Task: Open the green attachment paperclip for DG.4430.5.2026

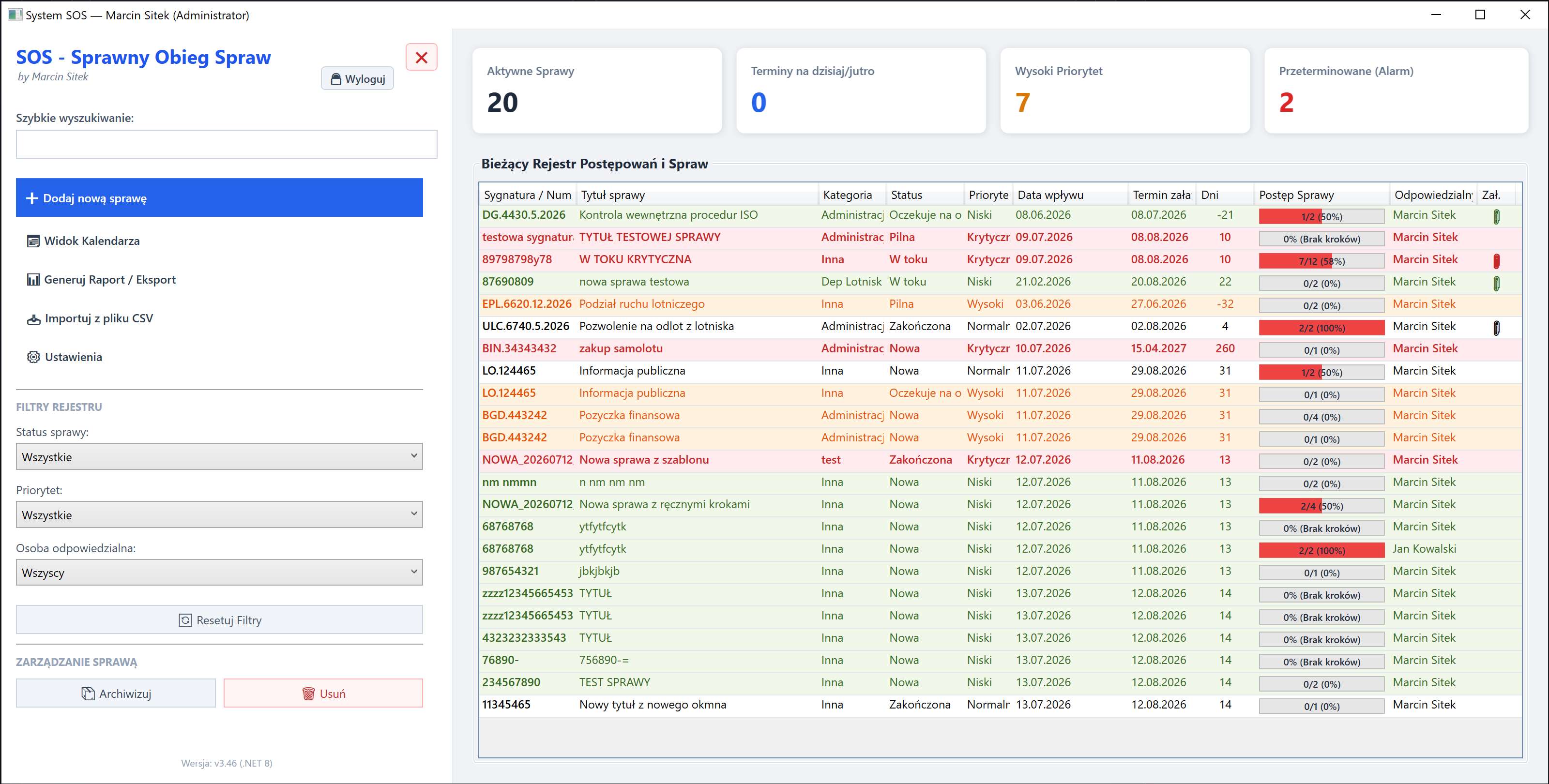Action: pos(1496,216)
